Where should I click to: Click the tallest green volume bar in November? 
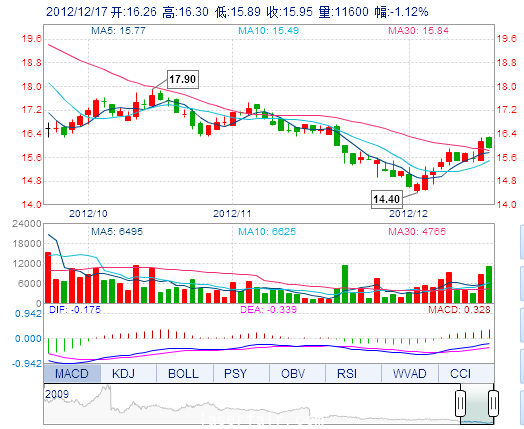coord(345,284)
